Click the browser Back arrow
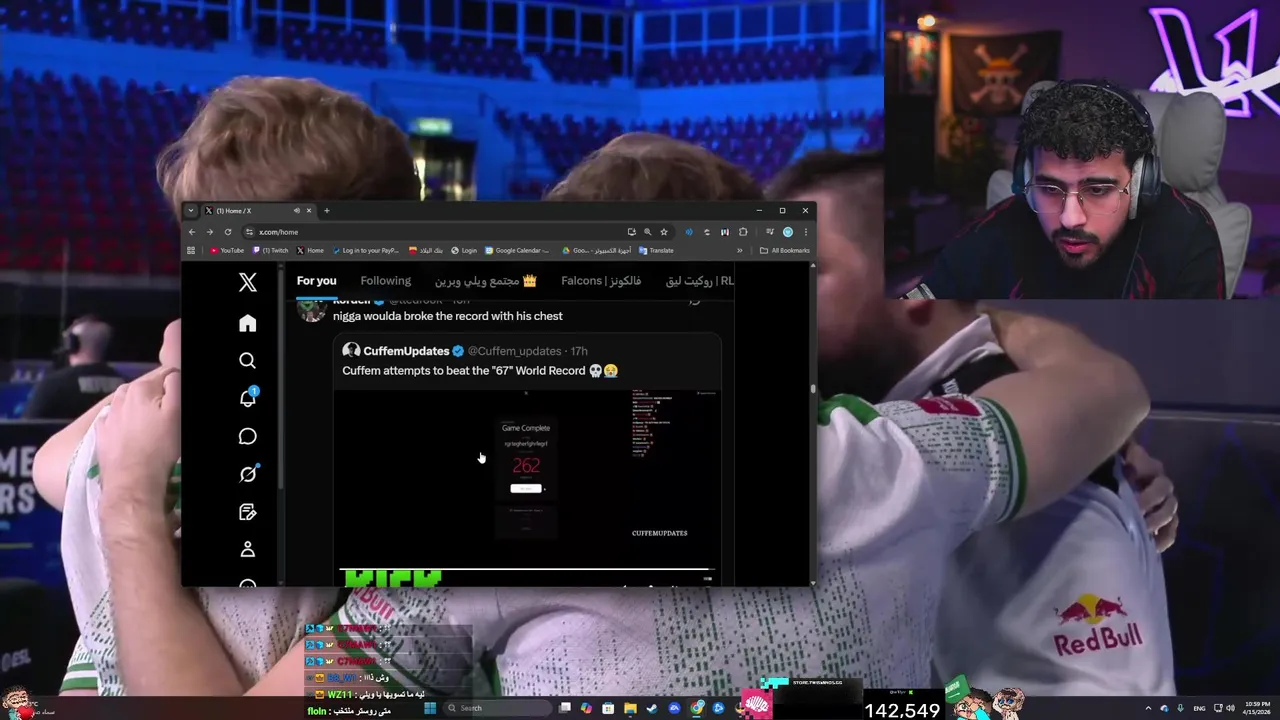This screenshot has width=1280, height=720. click(x=192, y=232)
